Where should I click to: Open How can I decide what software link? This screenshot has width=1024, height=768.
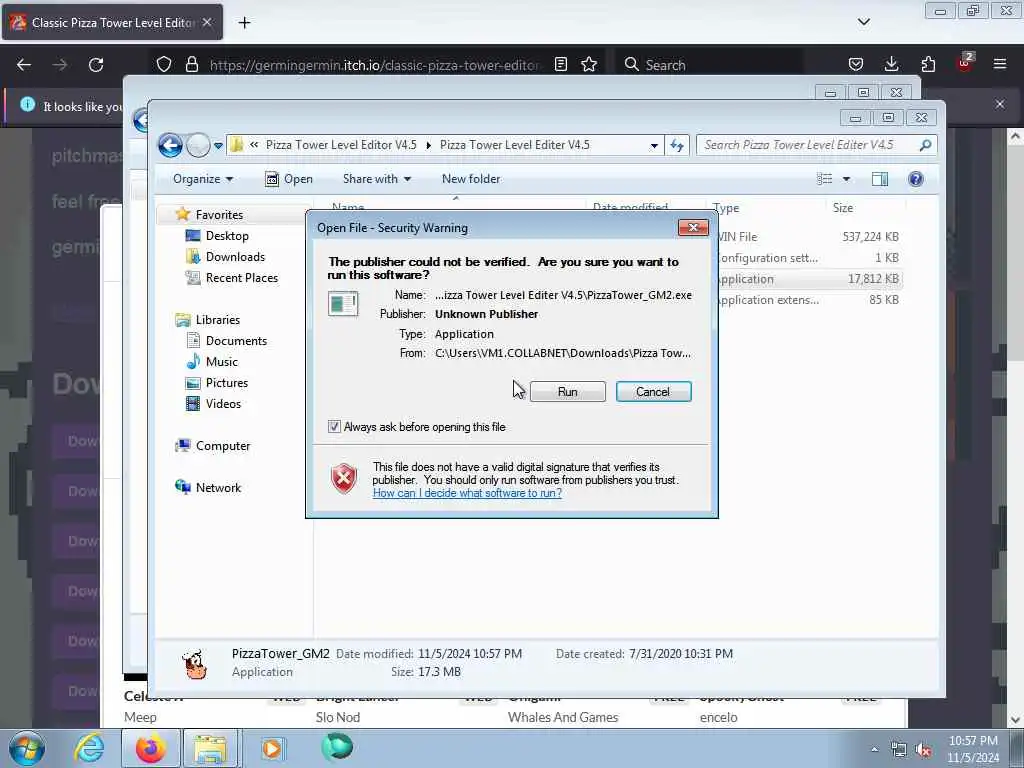(467, 493)
